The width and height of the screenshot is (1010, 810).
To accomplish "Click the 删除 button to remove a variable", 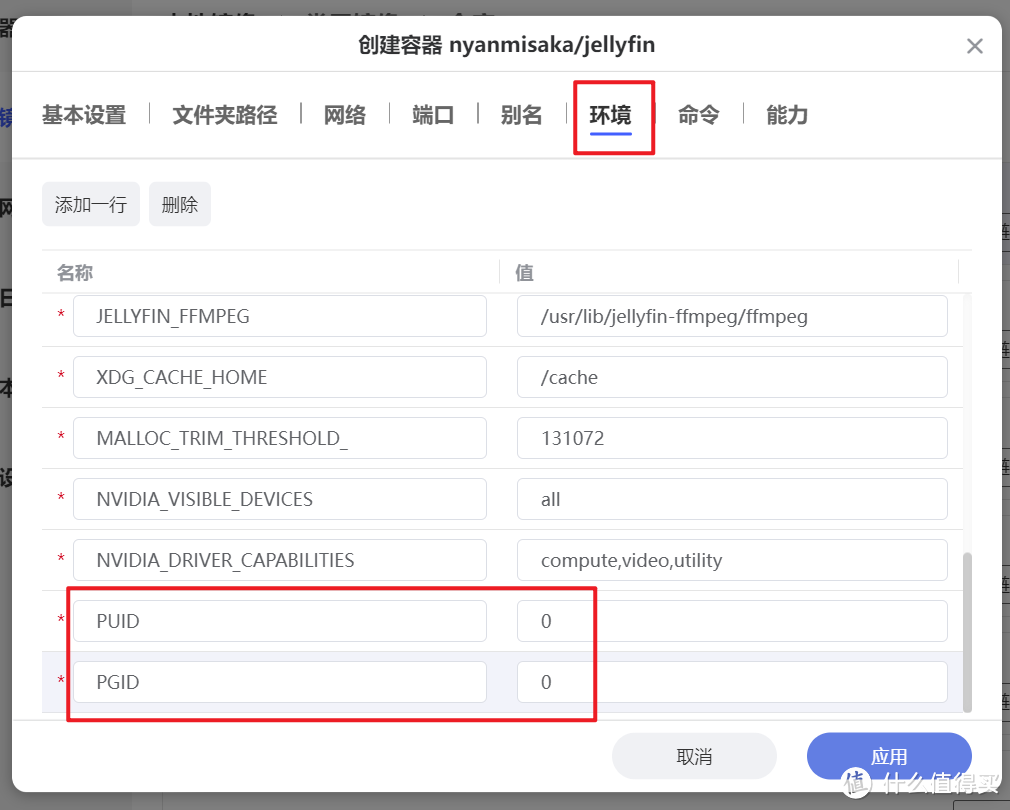I will tap(179, 204).
